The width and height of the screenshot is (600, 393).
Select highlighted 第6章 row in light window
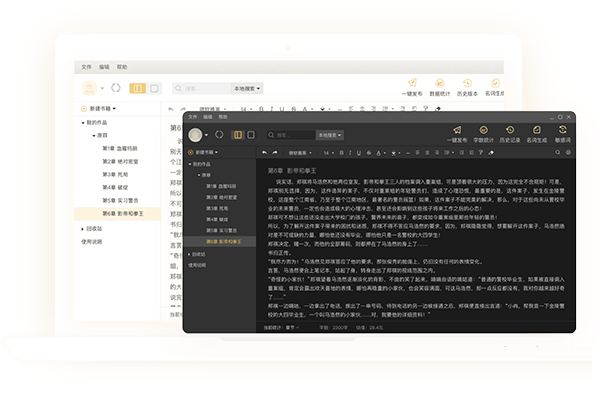coord(117,214)
